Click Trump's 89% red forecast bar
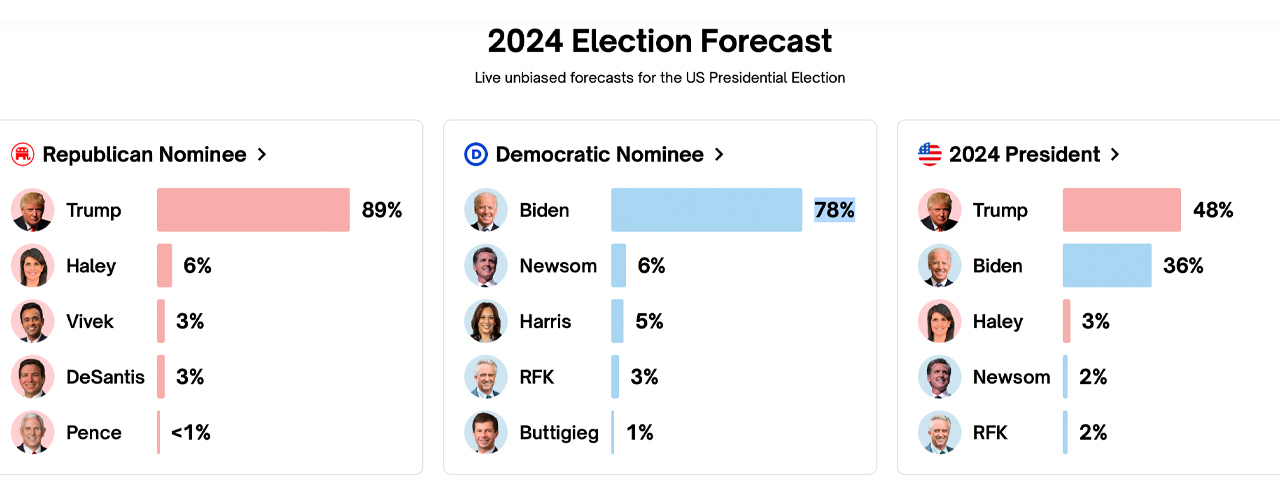This screenshot has height=500, width=1280. 253,210
